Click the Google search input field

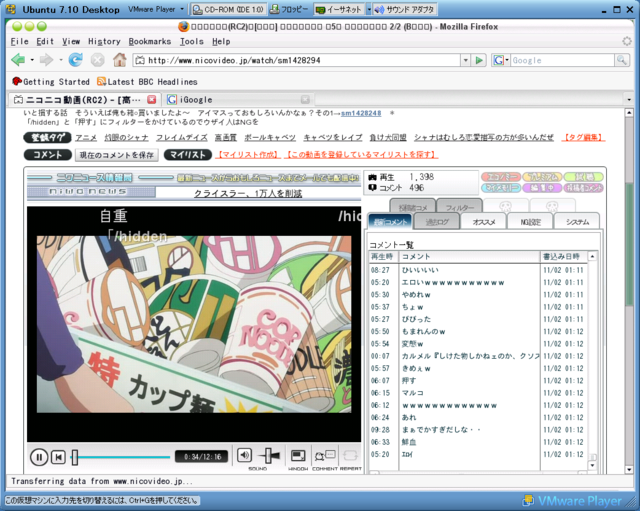tap(562, 60)
